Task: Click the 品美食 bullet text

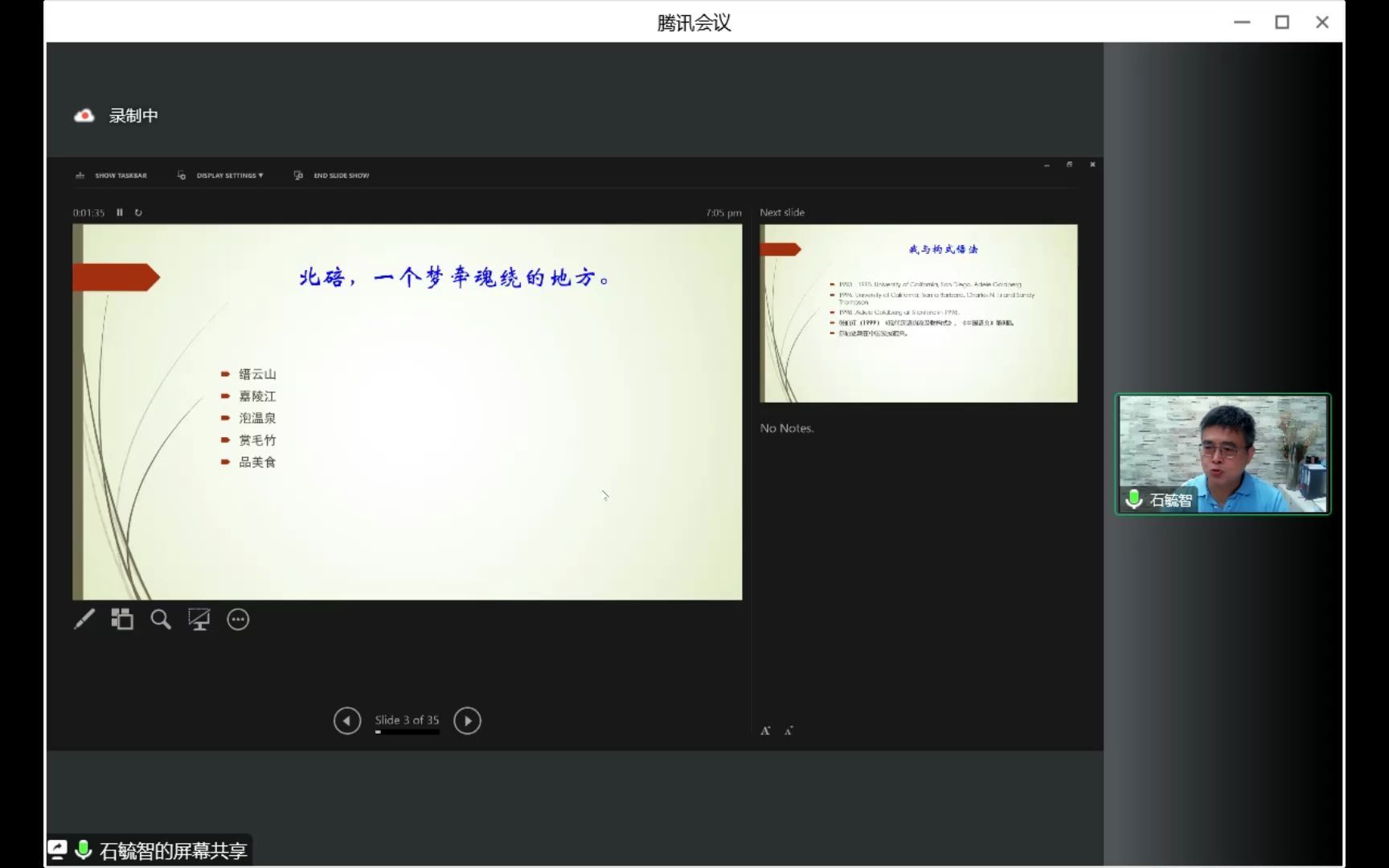Action: pyautogui.click(x=257, y=462)
